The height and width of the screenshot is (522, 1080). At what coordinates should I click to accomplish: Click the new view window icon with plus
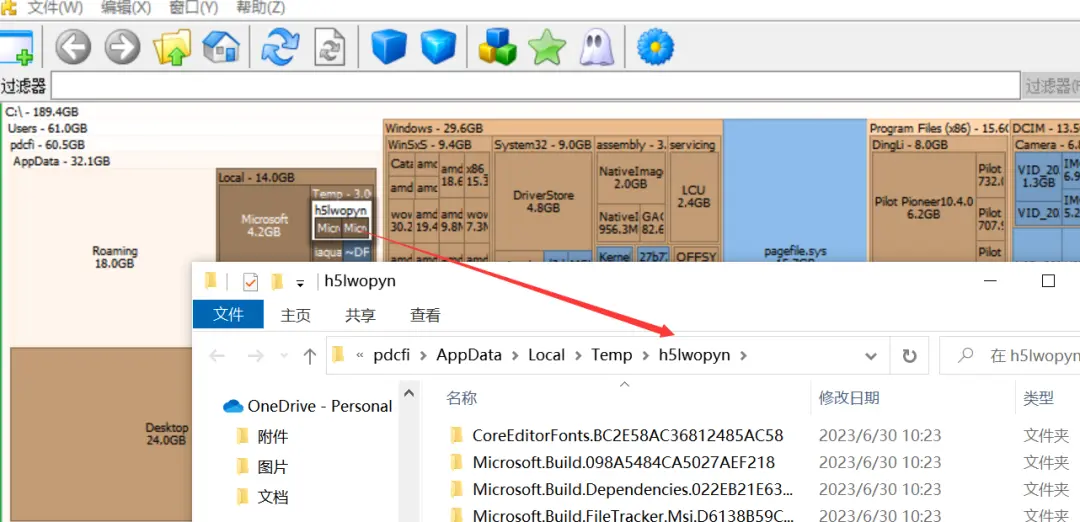tap(17, 47)
